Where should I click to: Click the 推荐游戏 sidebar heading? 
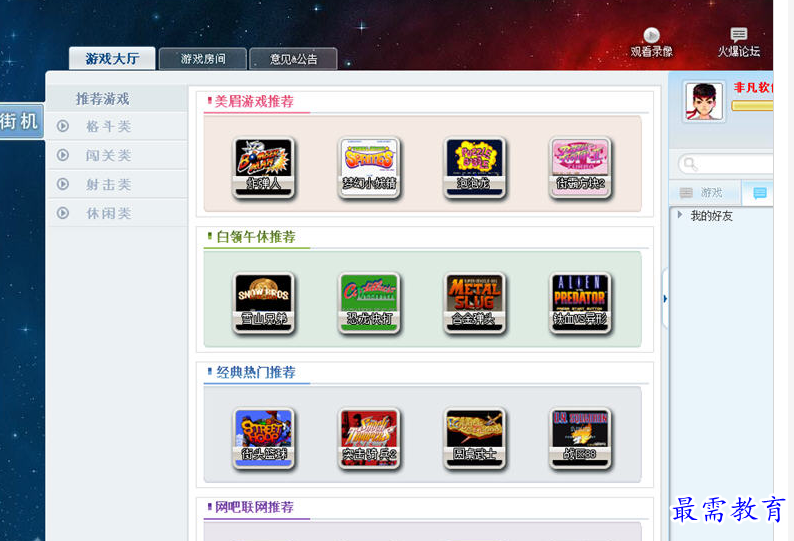(x=102, y=99)
